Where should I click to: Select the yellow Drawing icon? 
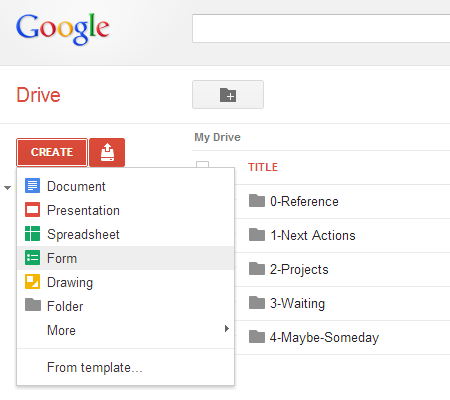32,282
